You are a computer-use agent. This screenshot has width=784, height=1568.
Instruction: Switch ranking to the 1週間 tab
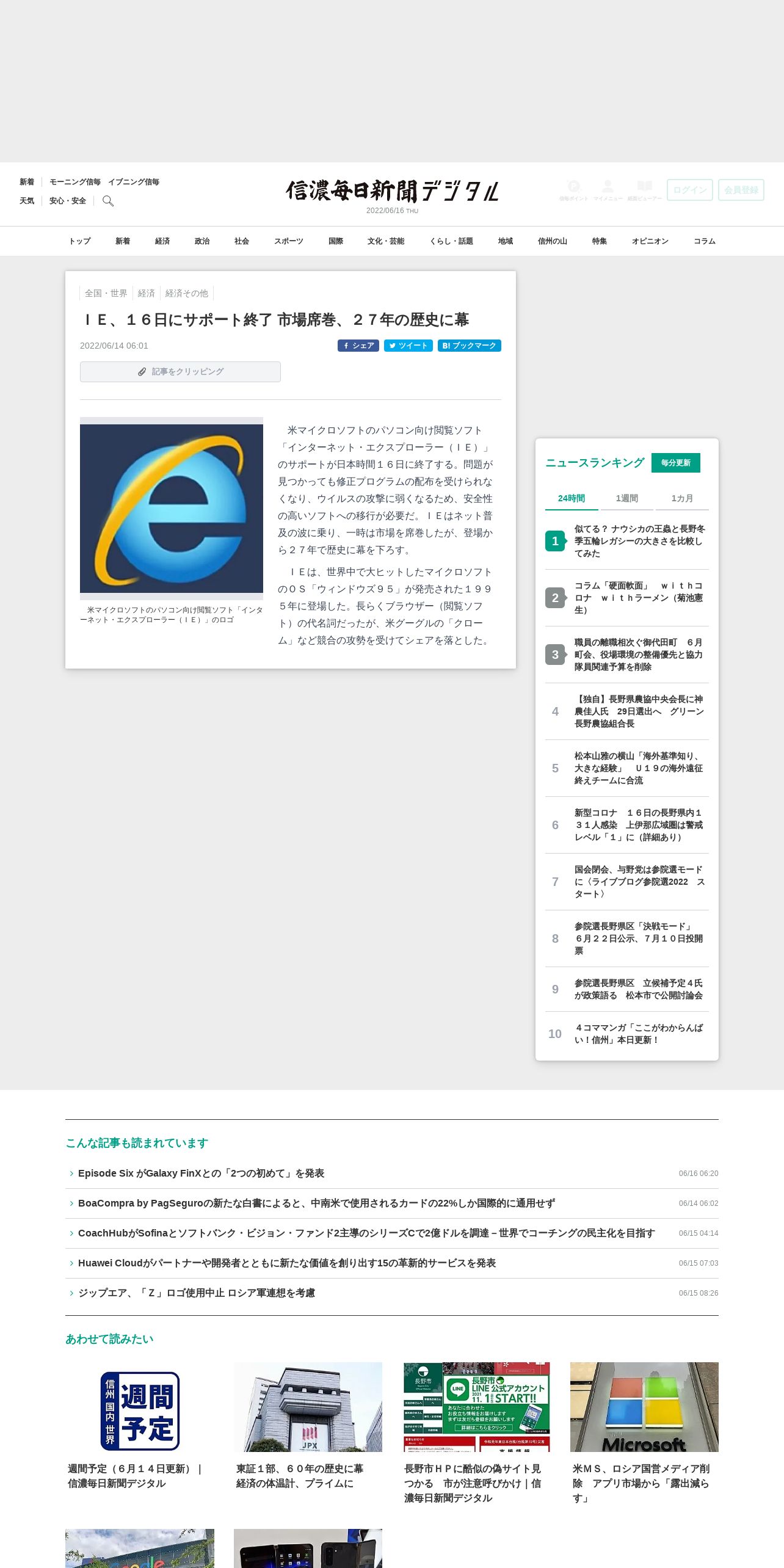pyautogui.click(x=627, y=498)
